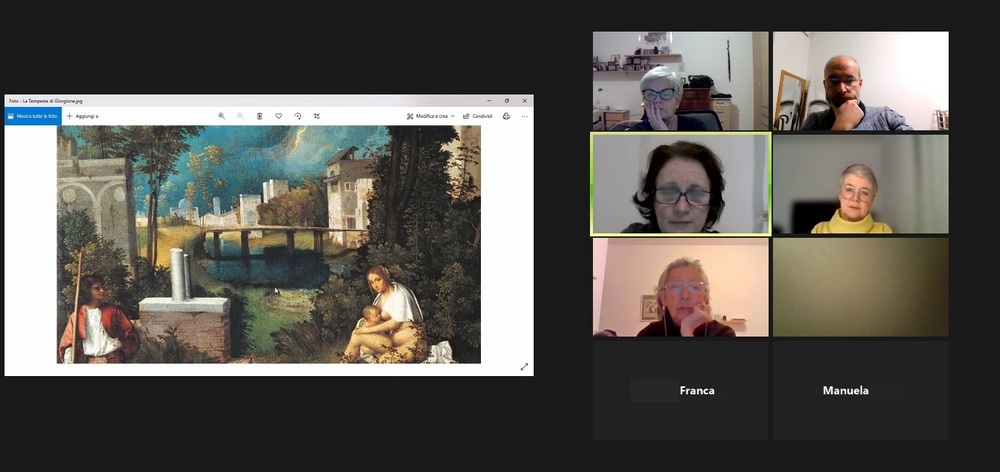Click the zoom in magnifier icon
1000x472 pixels.
[x=221, y=116]
